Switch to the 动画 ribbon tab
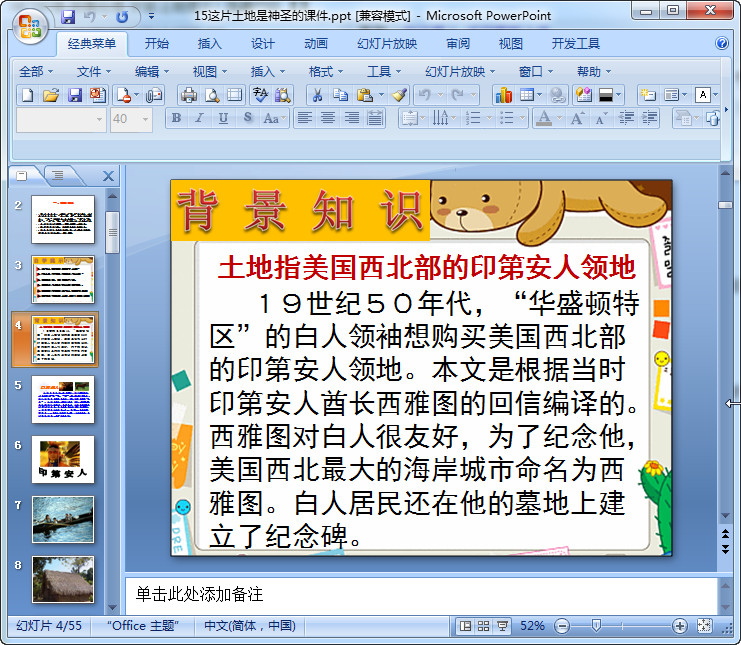Screen dimensions: 741x645 coord(316,44)
